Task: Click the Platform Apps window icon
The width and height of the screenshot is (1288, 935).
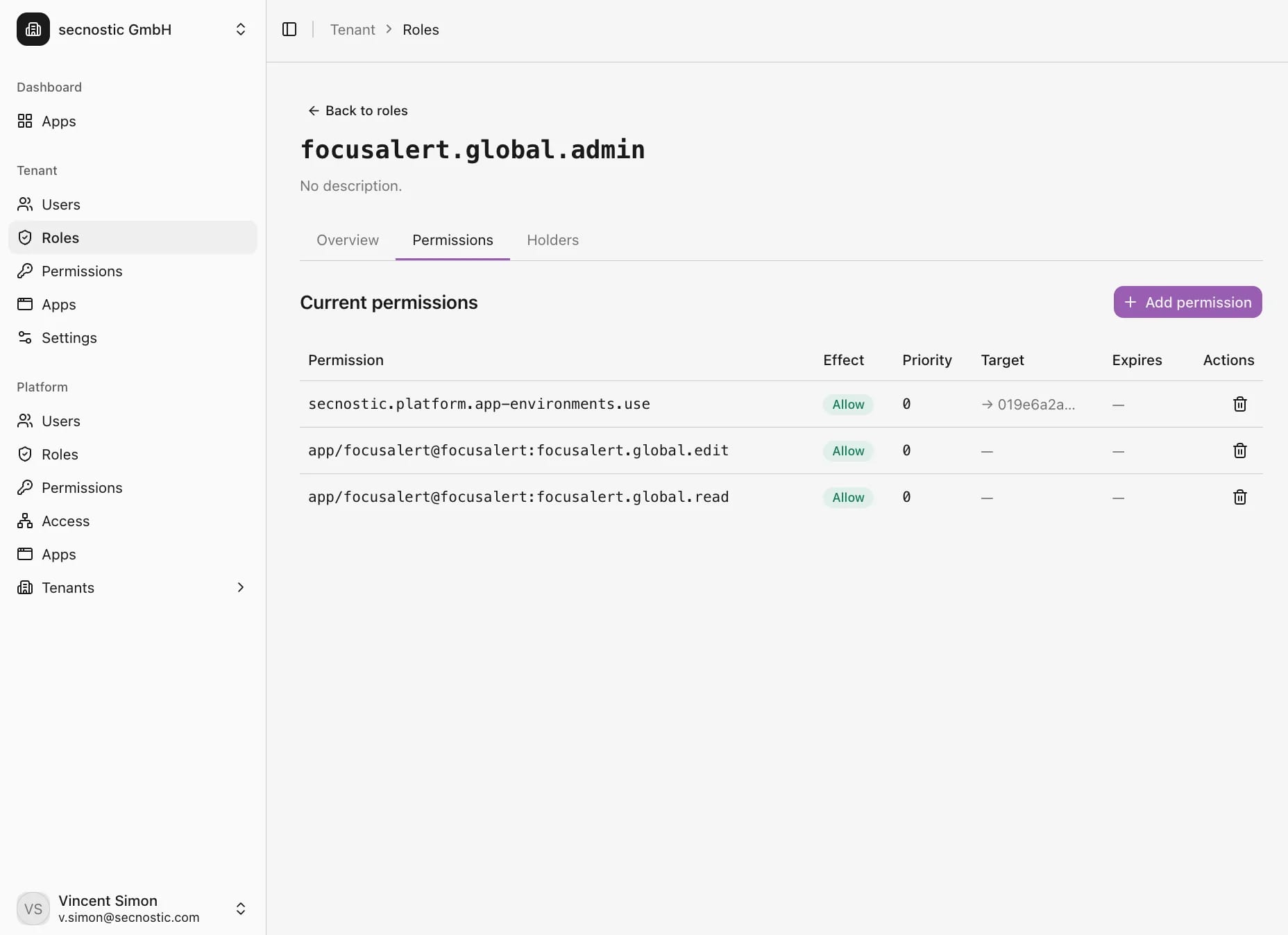Action: pyautogui.click(x=25, y=554)
